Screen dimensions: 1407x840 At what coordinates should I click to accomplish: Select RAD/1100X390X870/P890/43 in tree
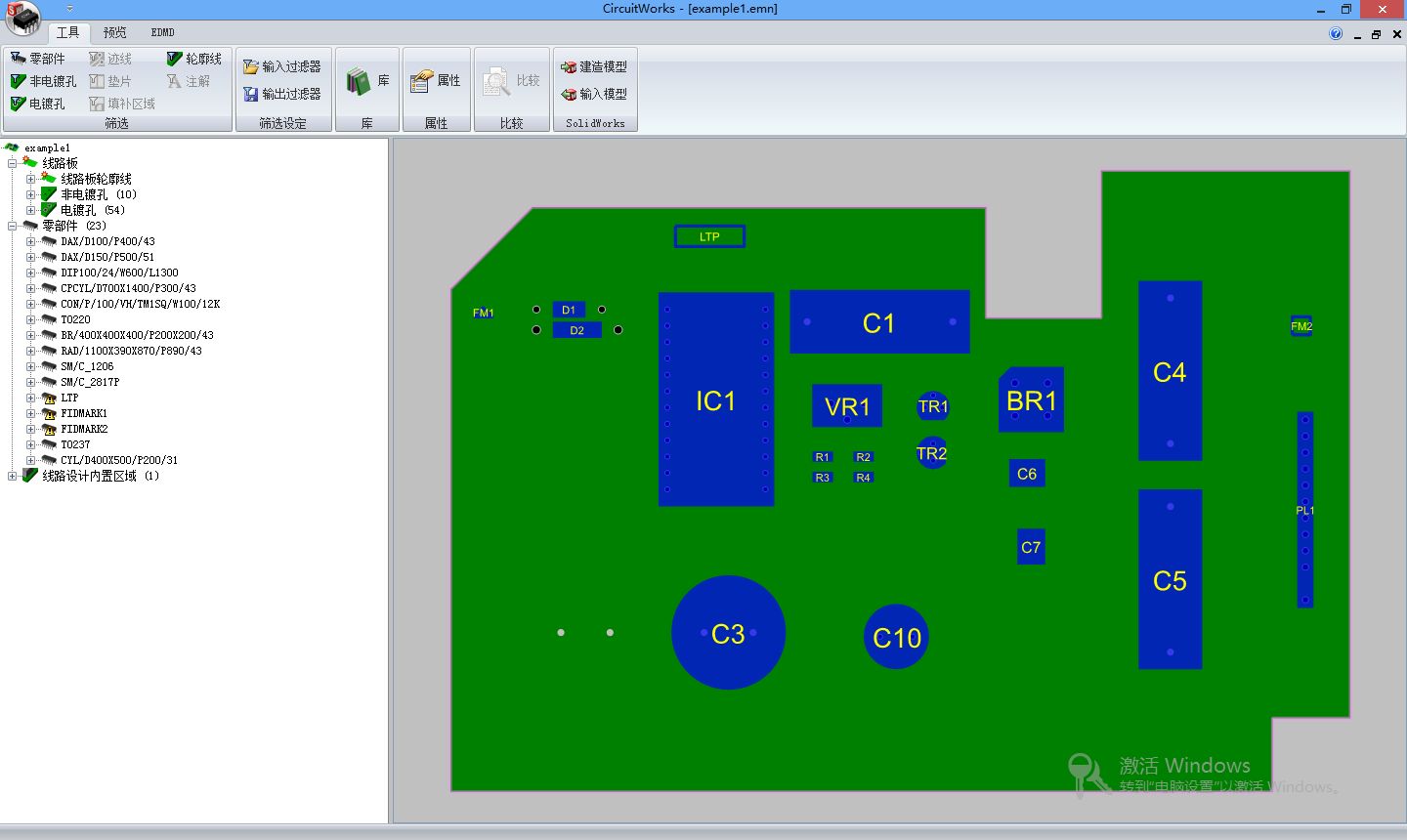(131, 351)
